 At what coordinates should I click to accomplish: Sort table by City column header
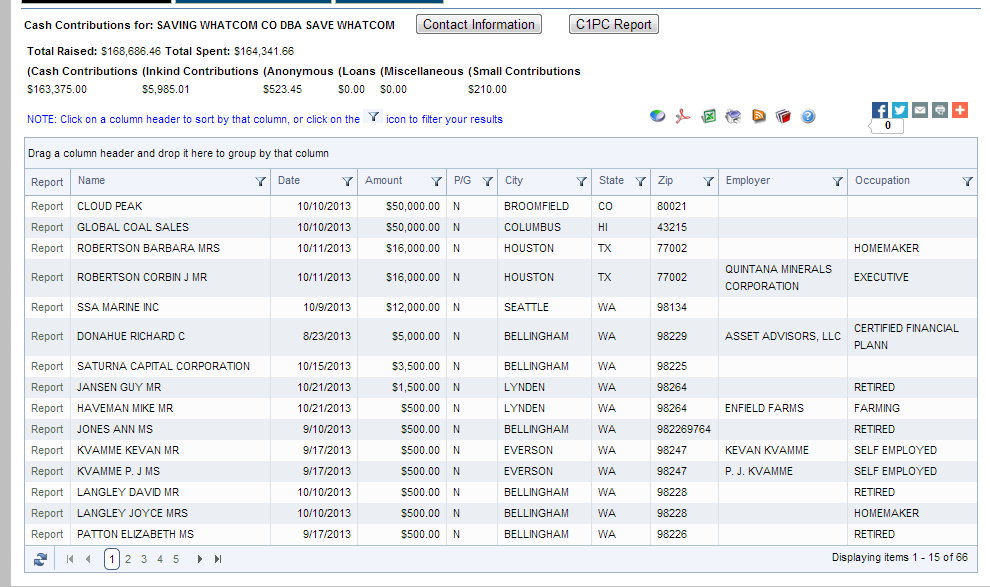(514, 181)
